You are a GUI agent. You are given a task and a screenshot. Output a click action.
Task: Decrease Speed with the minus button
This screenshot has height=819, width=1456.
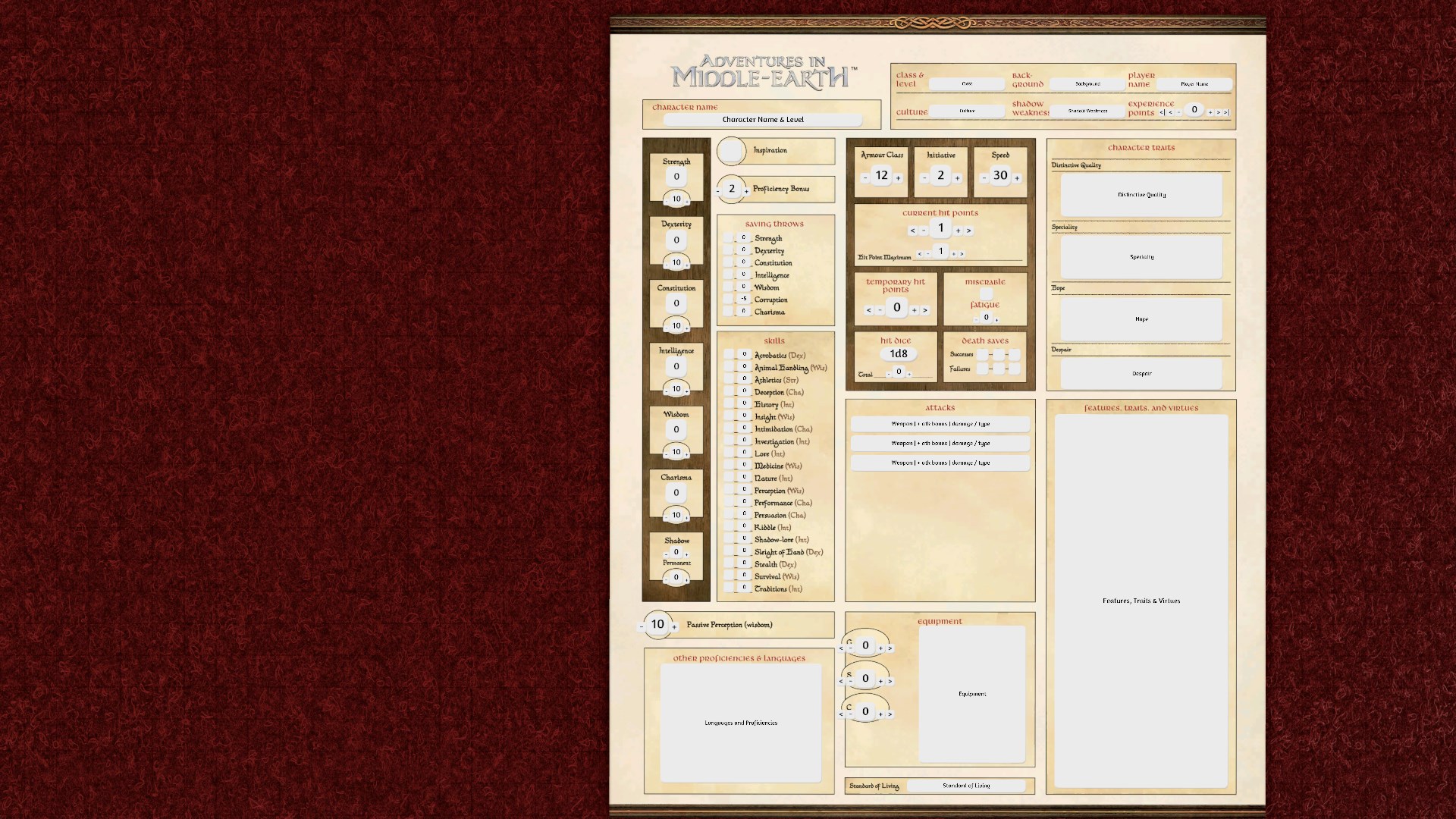point(984,178)
